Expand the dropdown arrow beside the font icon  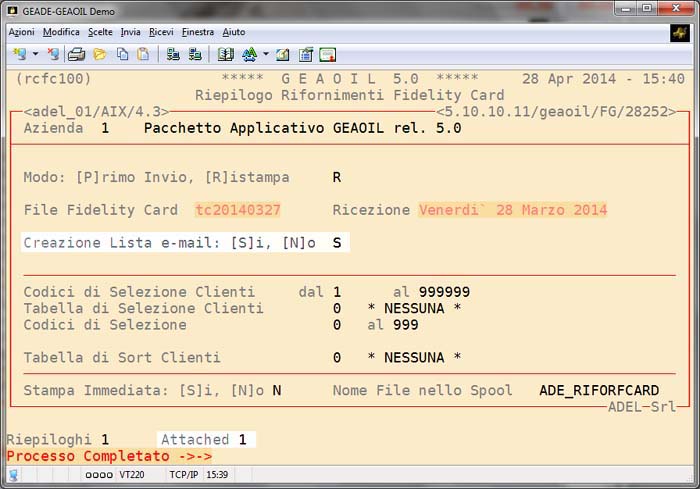(264, 54)
